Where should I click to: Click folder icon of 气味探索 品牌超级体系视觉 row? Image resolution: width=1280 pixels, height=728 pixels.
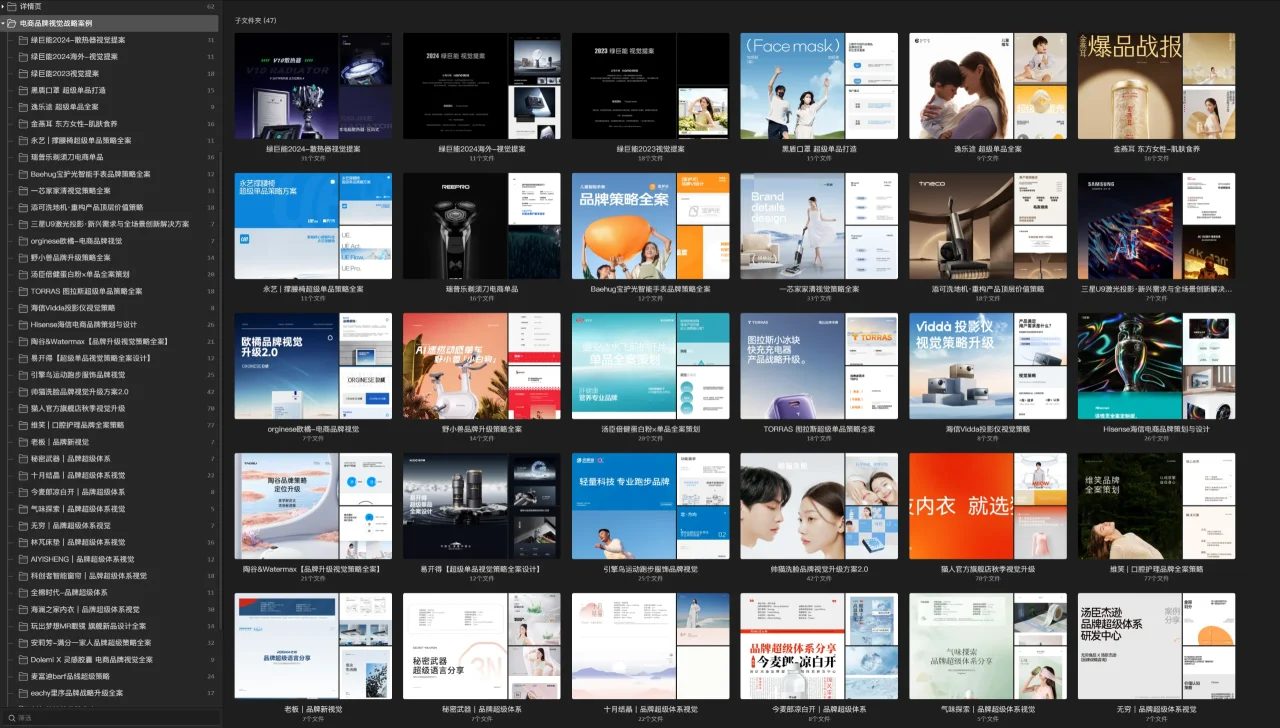click(23, 509)
